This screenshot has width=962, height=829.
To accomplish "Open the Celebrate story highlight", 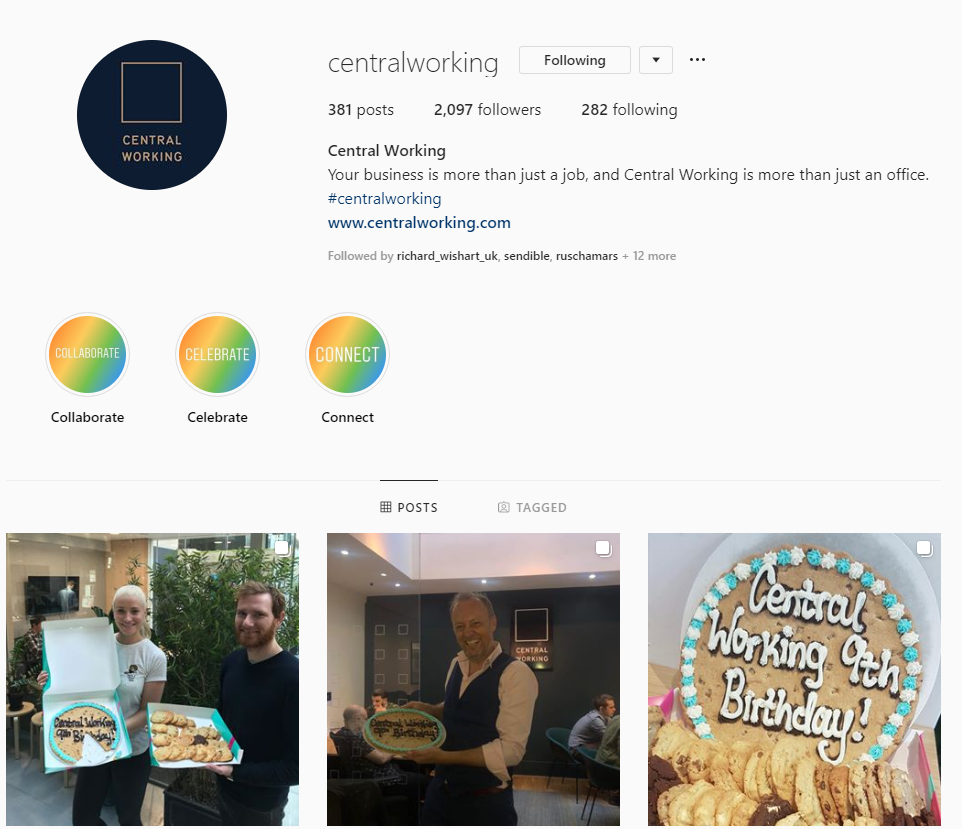I will [217, 354].
